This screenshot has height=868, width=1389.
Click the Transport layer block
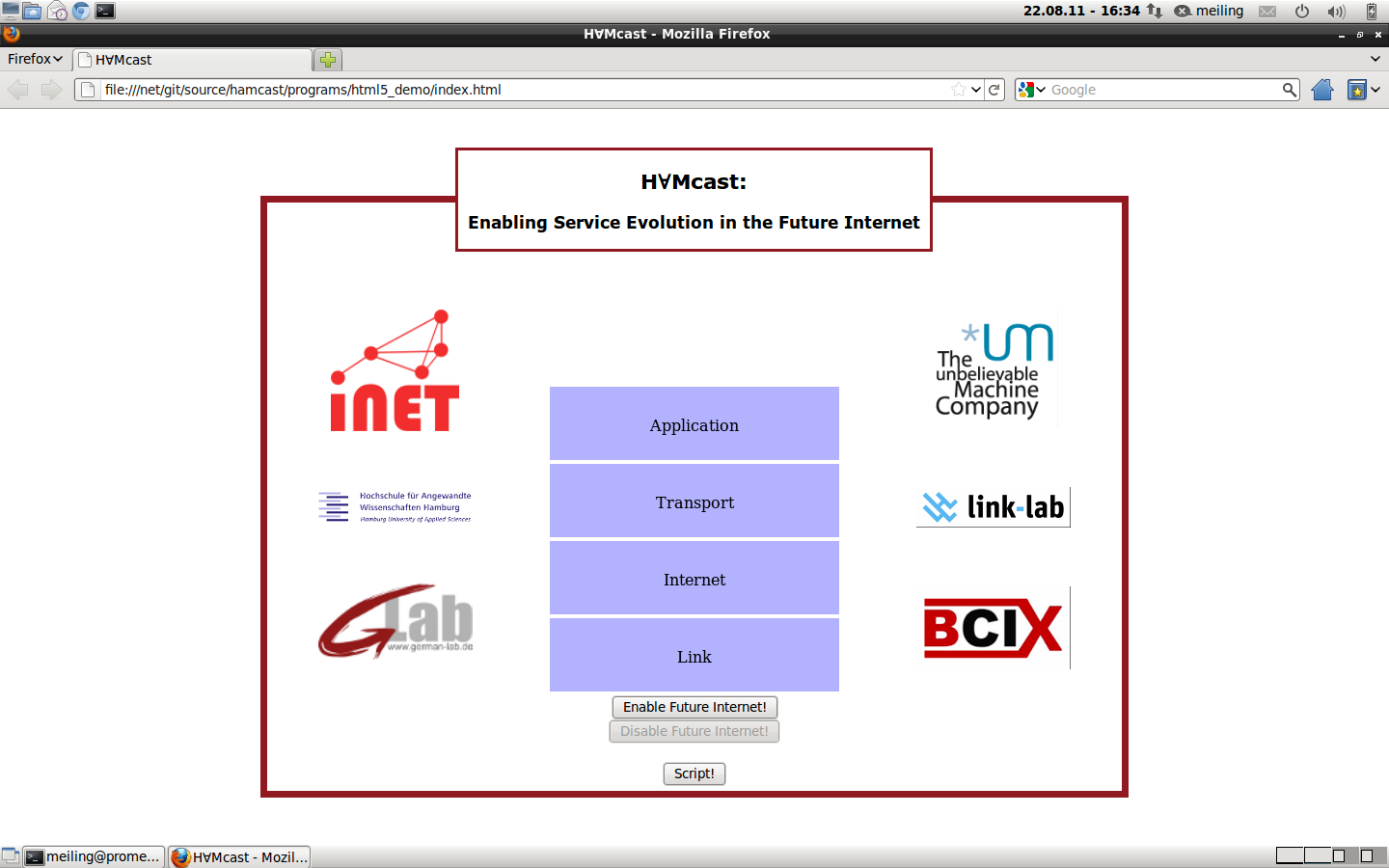694,501
